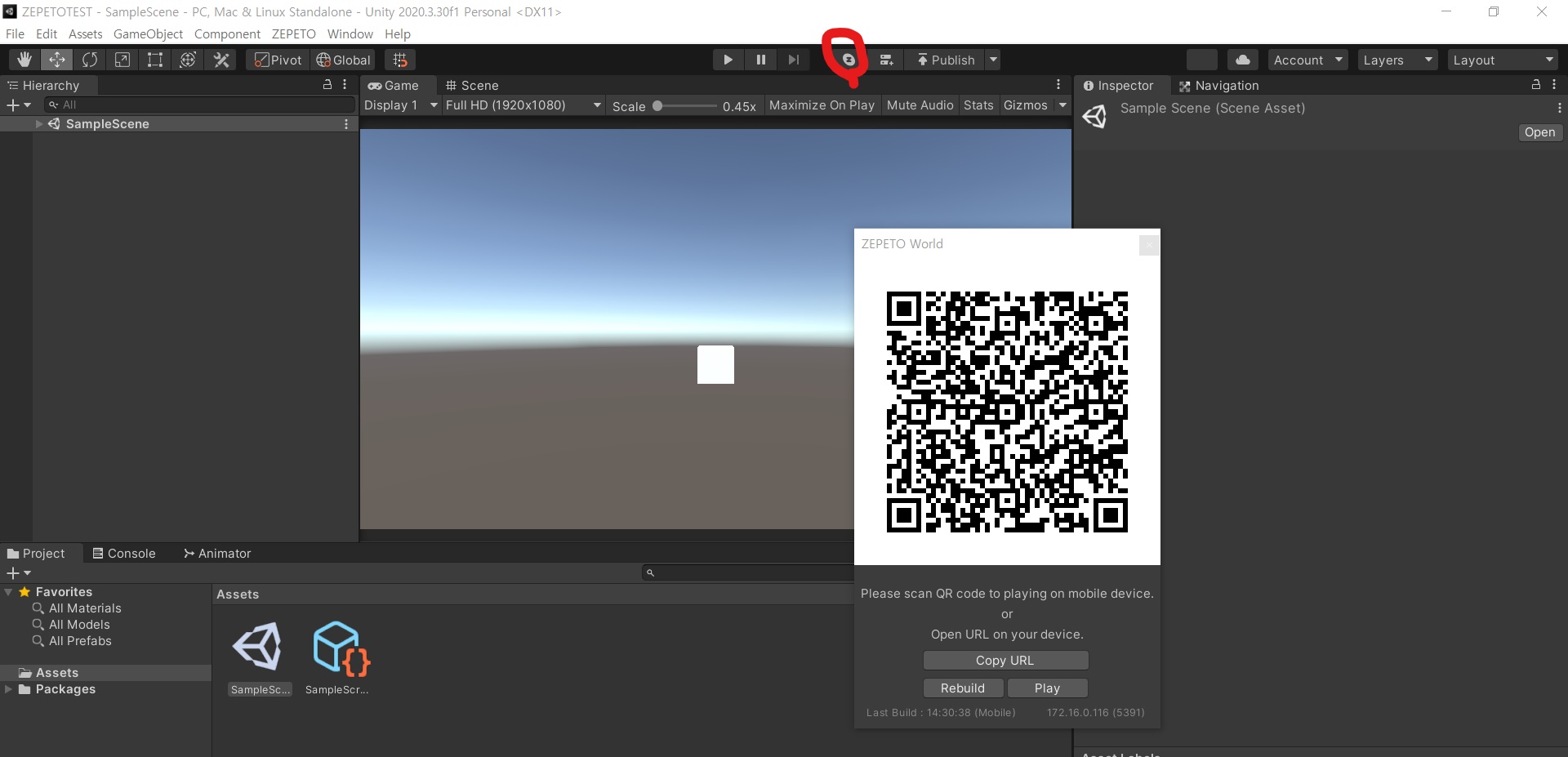Image resolution: width=1568 pixels, height=757 pixels.
Task: Open the Gizmos dropdown arrow
Action: (x=1062, y=105)
